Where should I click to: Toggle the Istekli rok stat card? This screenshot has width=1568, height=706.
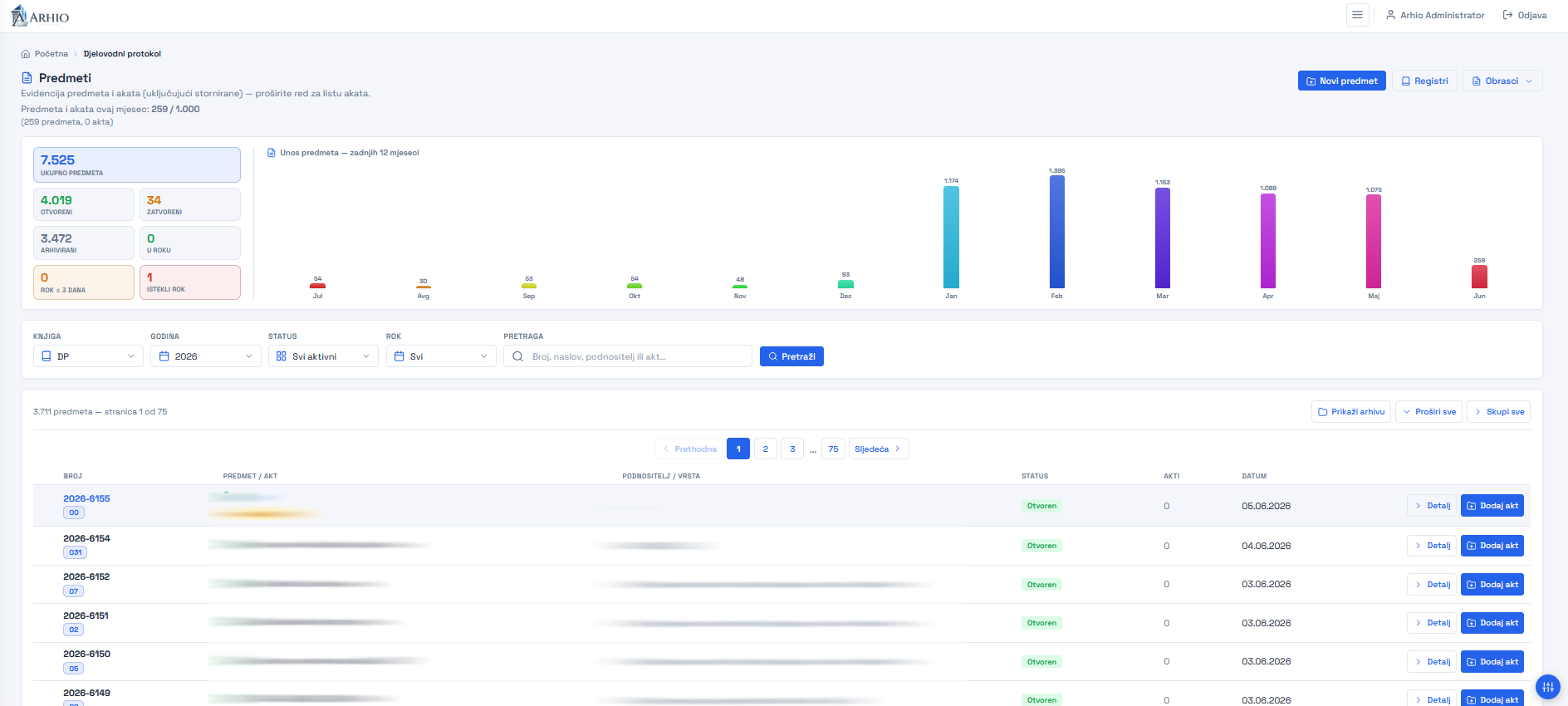coord(190,282)
